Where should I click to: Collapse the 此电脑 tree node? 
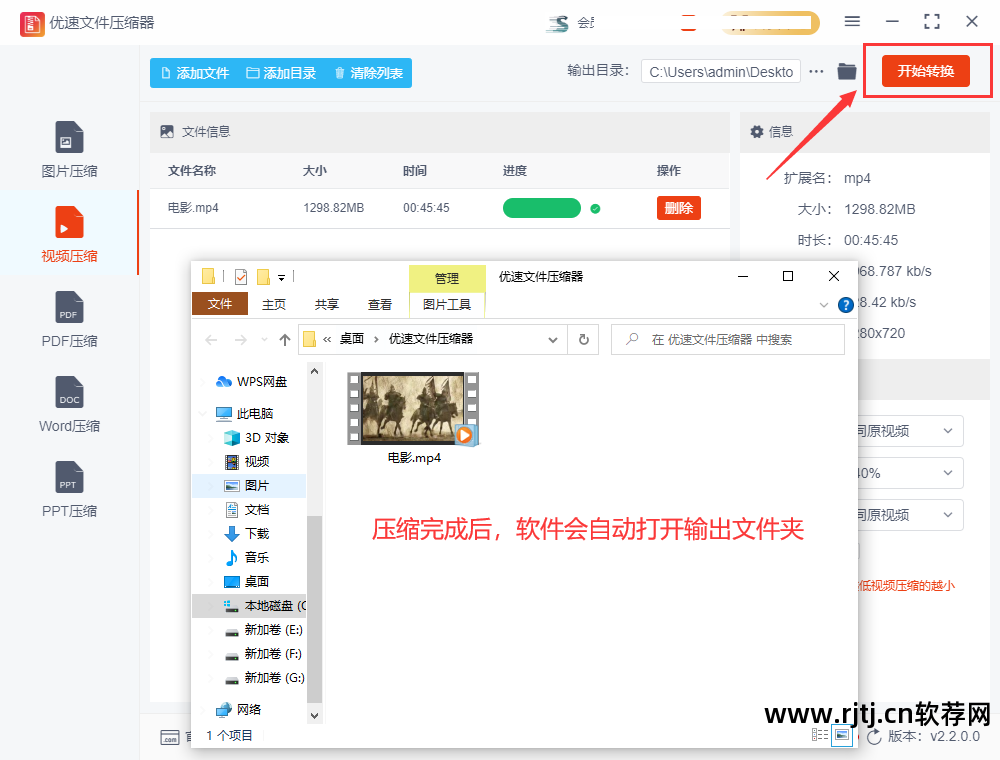[203, 413]
